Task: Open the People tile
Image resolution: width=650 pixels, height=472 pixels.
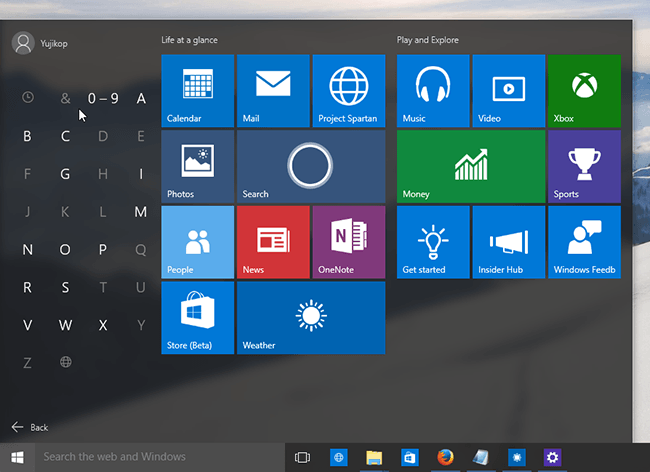Action: [198, 242]
